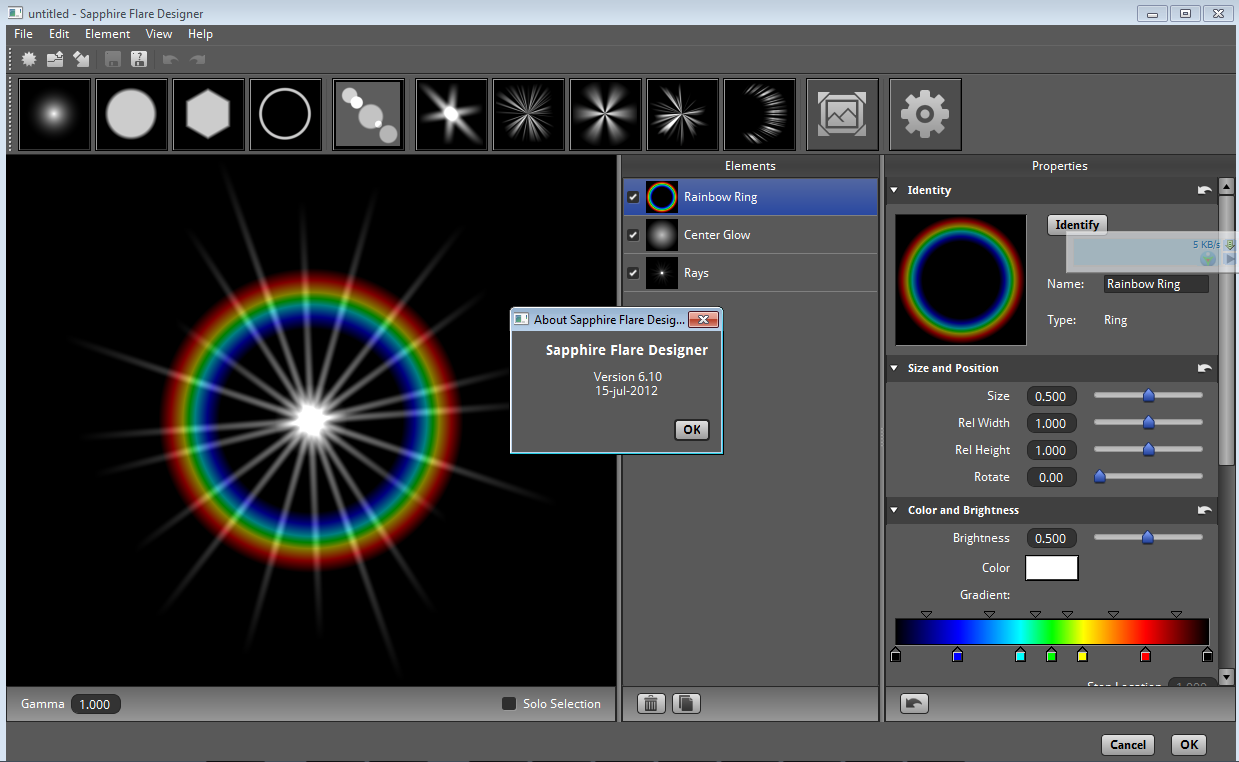Add the multi-circle chain element

click(x=368, y=115)
